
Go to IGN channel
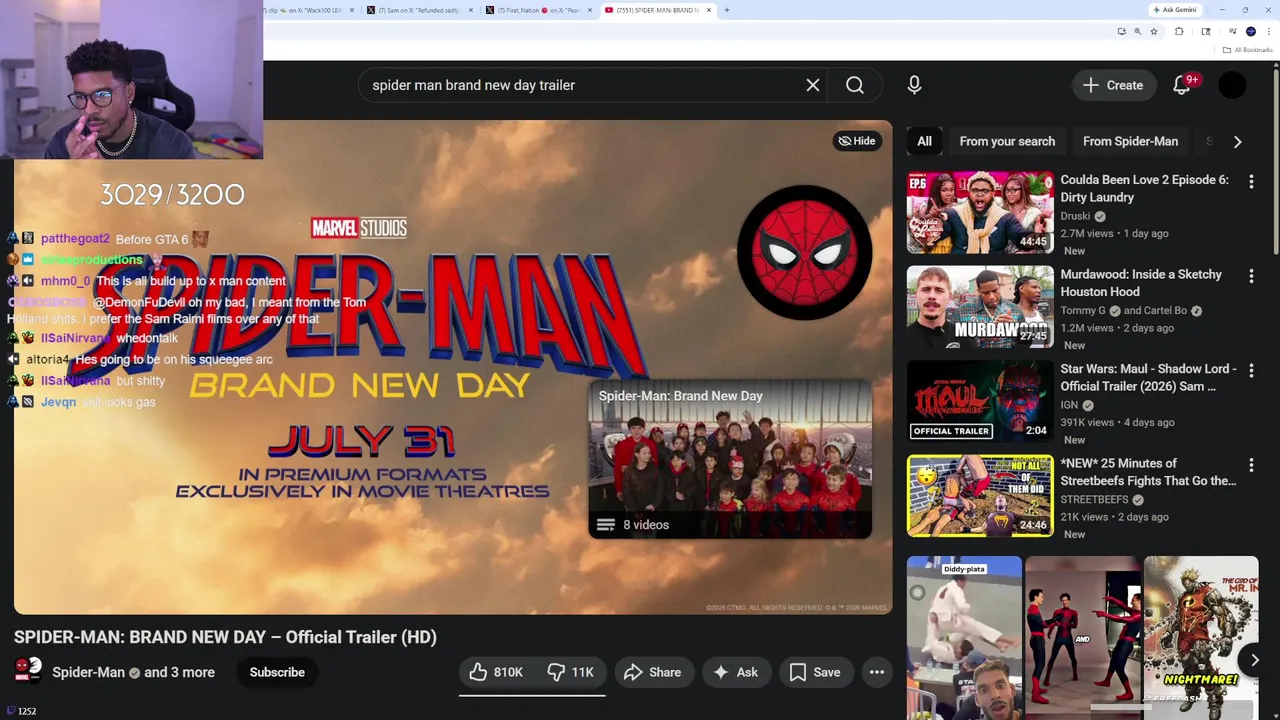(1069, 405)
